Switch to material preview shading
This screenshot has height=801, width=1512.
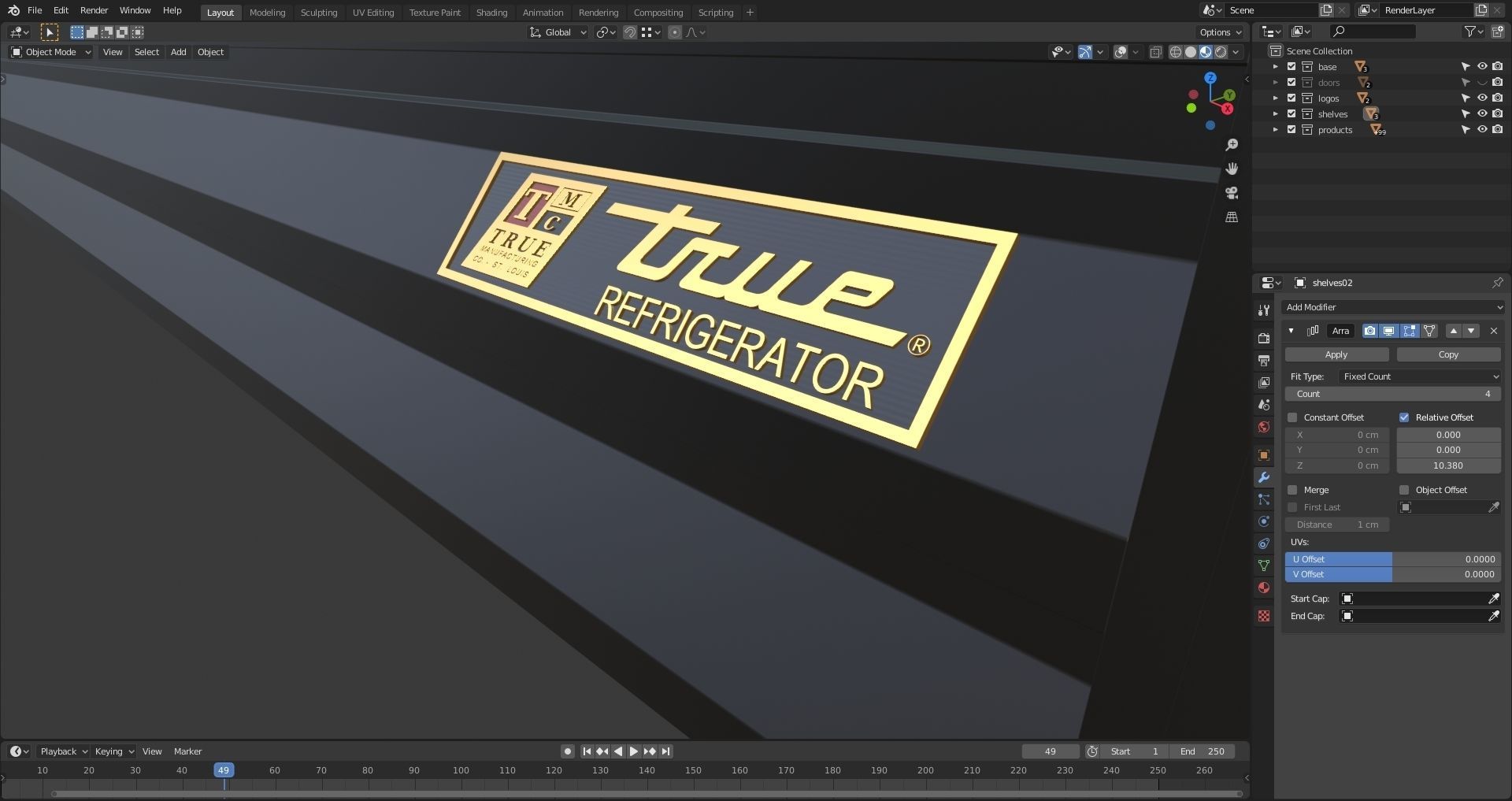coord(1206,52)
